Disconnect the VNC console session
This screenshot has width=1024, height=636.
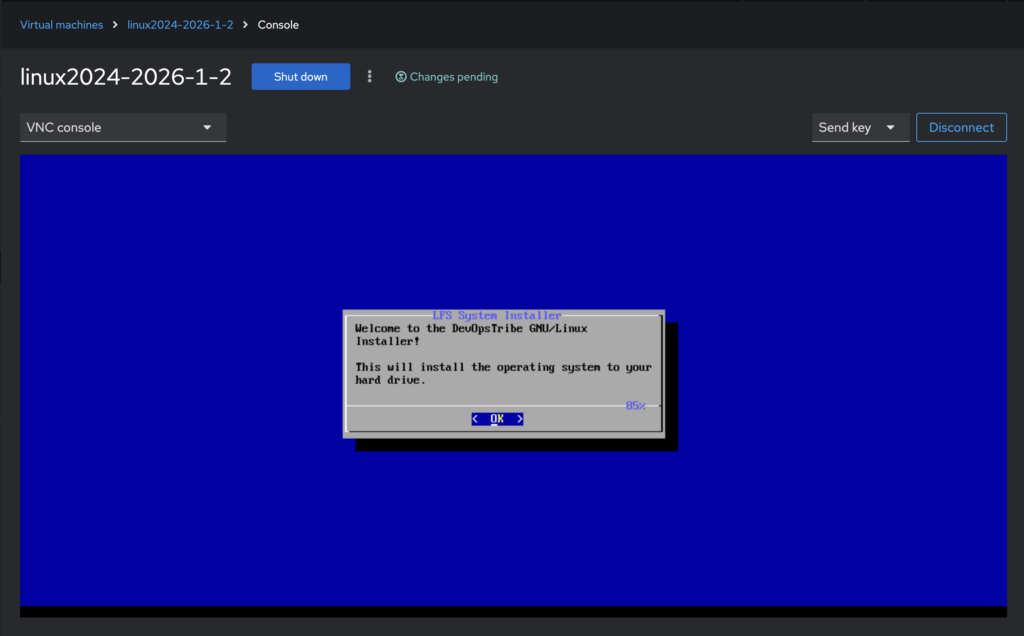(961, 127)
